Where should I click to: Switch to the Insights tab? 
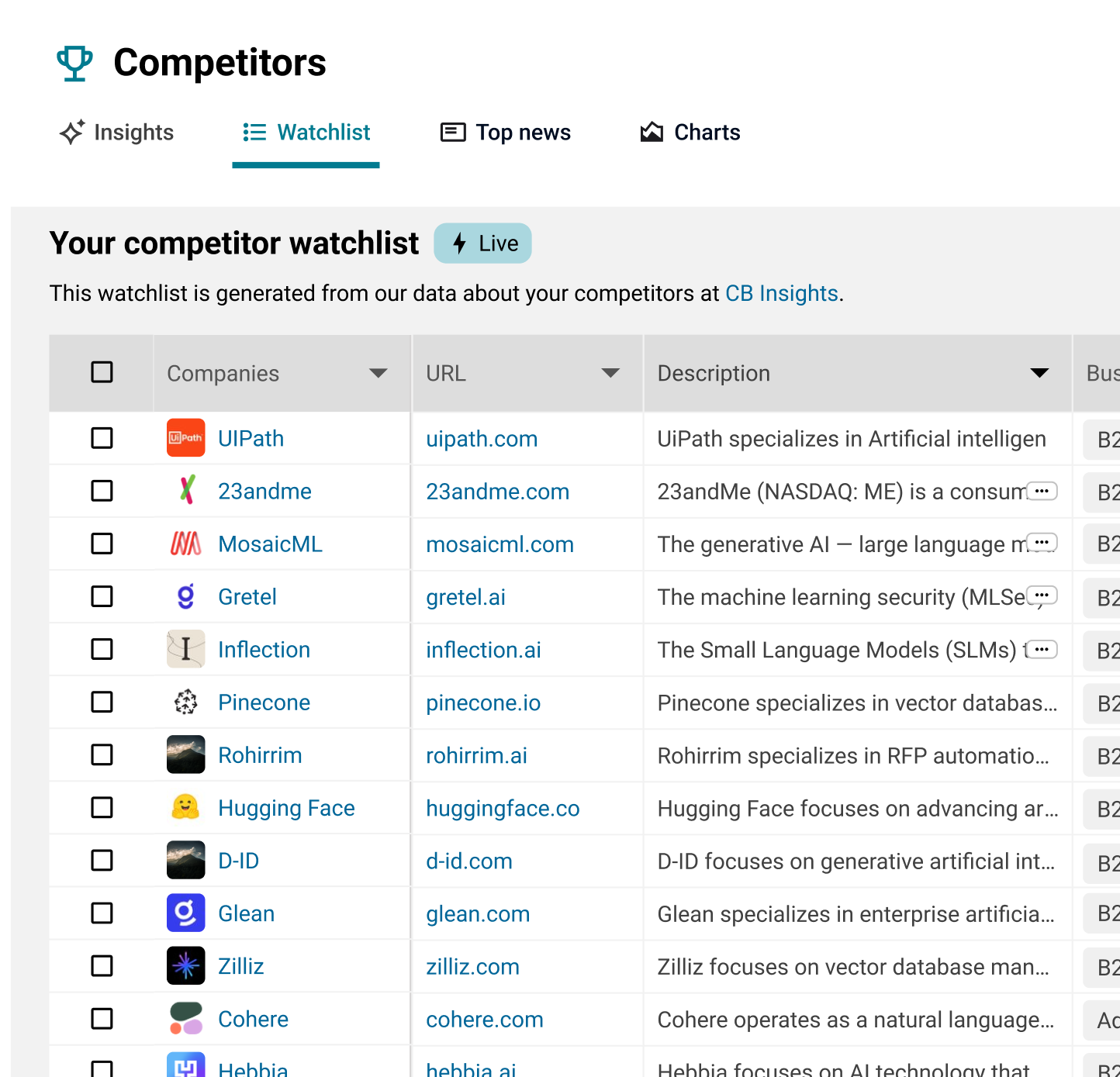[117, 133]
